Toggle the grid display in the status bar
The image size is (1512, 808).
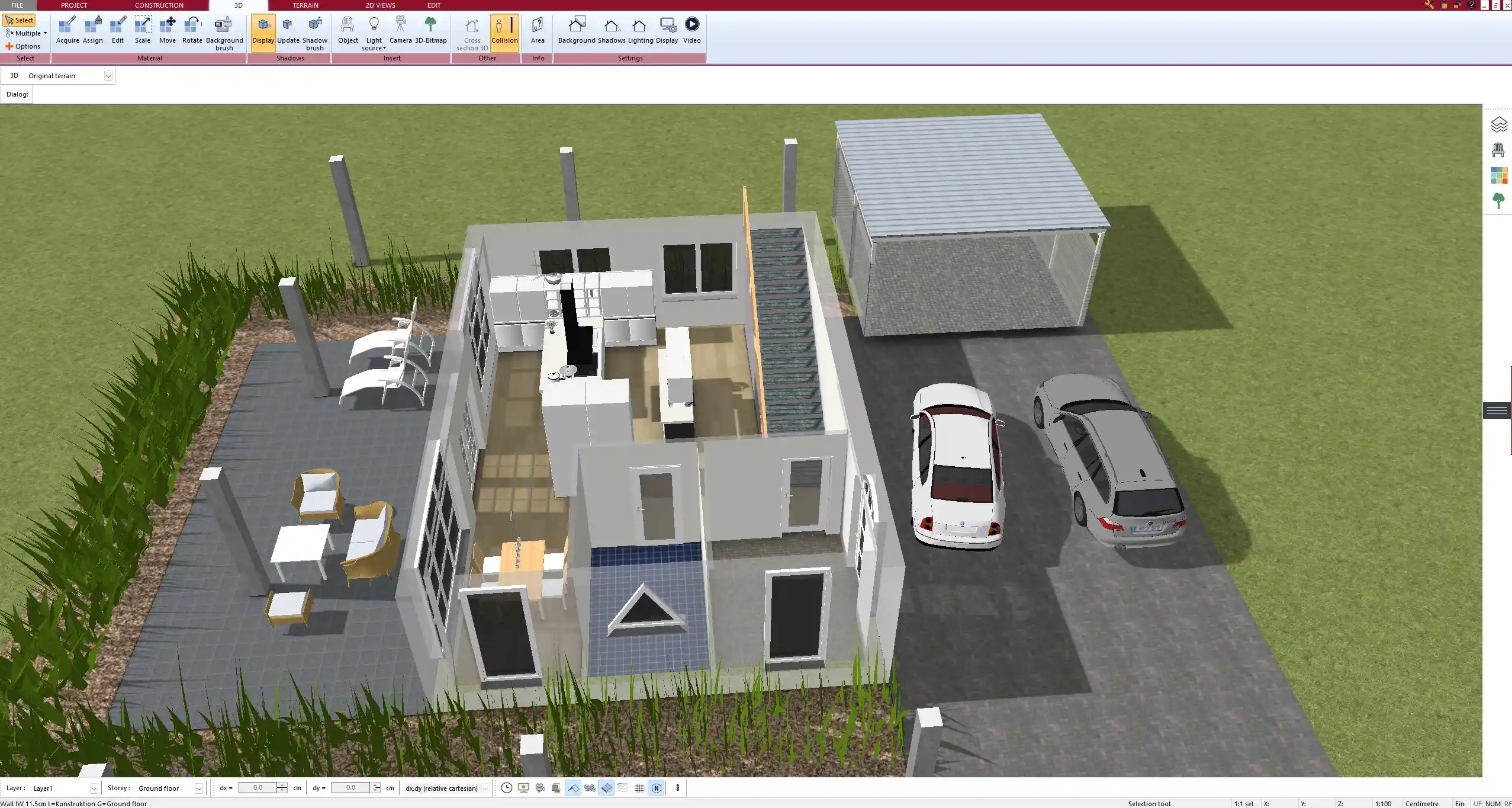coord(639,788)
